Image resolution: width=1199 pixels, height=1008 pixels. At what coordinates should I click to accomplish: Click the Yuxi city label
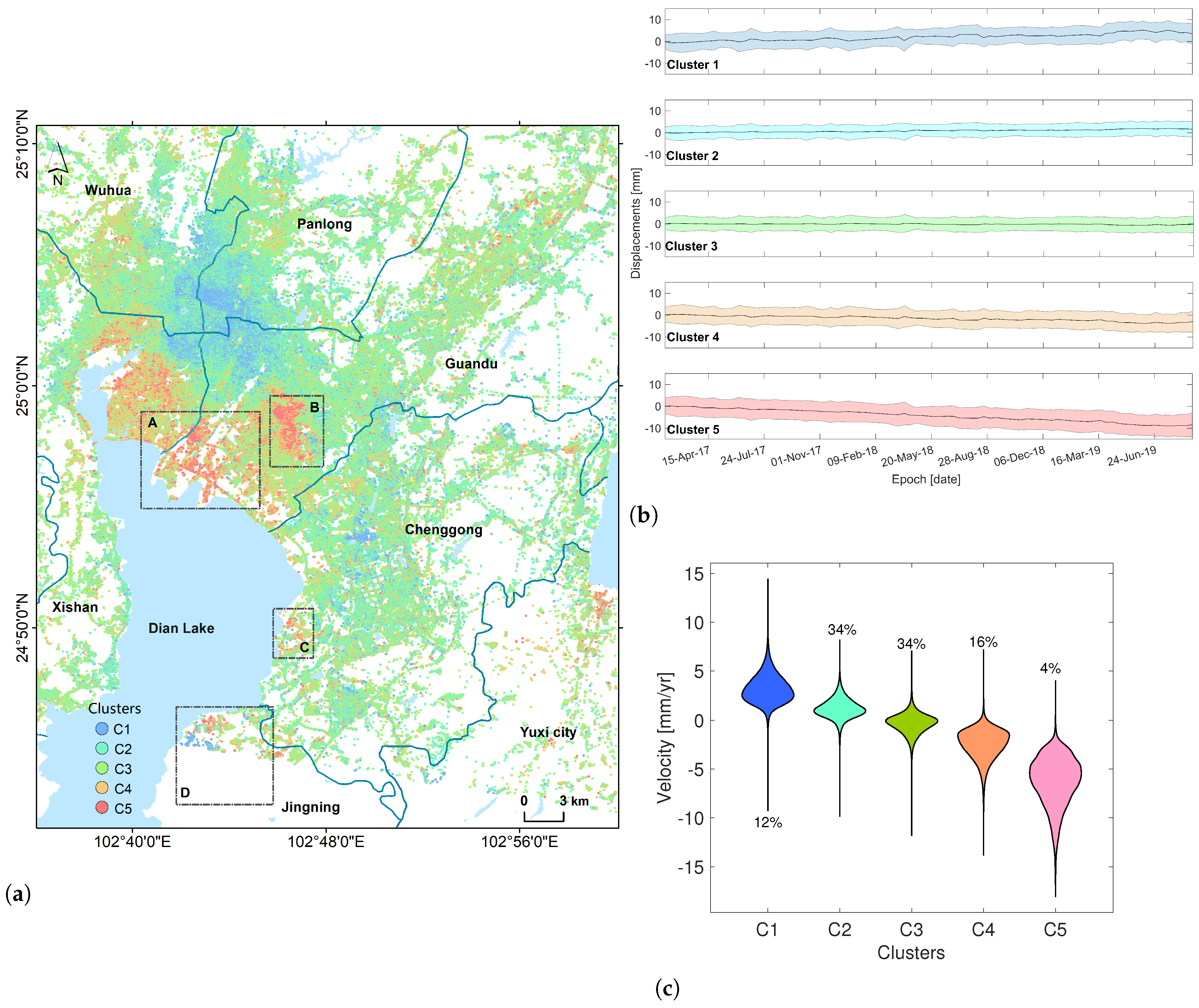point(548,732)
